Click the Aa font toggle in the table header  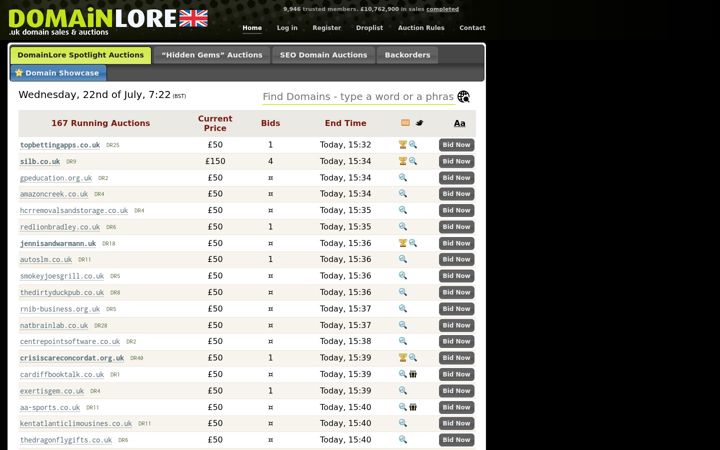point(459,123)
